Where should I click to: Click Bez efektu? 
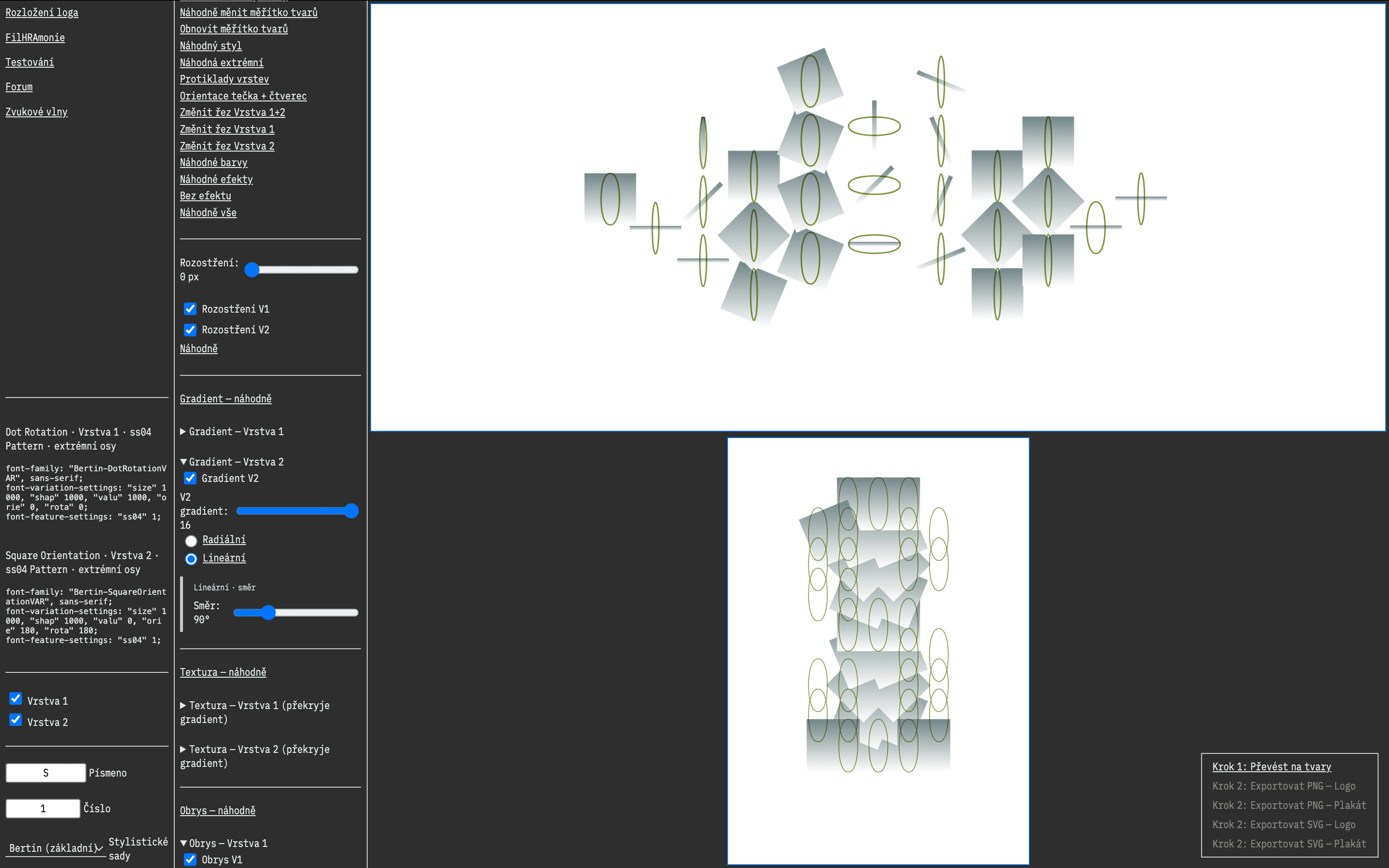pyautogui.click(x=205, y=196)
